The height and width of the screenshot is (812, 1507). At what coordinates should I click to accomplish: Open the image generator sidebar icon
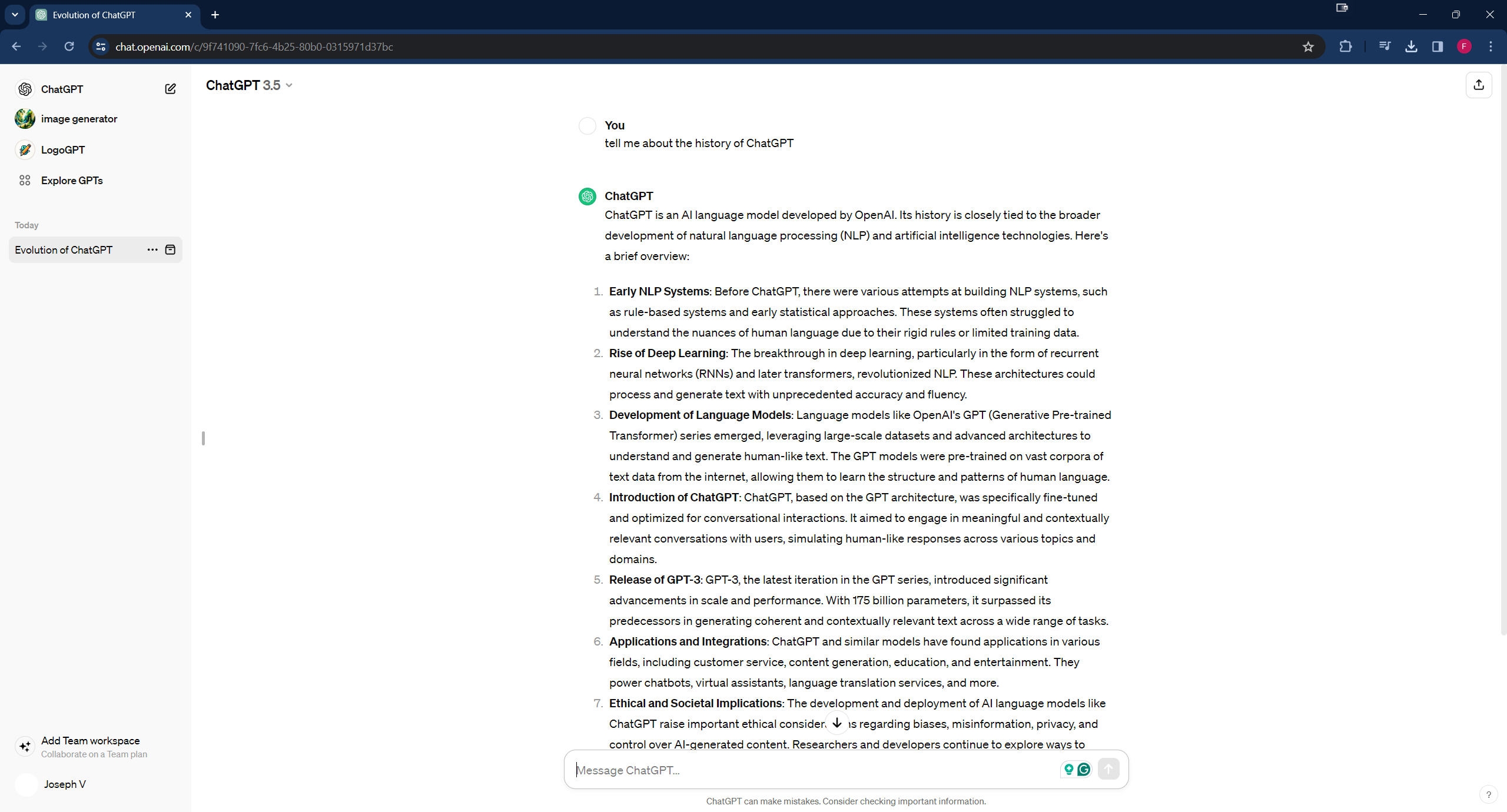pos(25,119)
